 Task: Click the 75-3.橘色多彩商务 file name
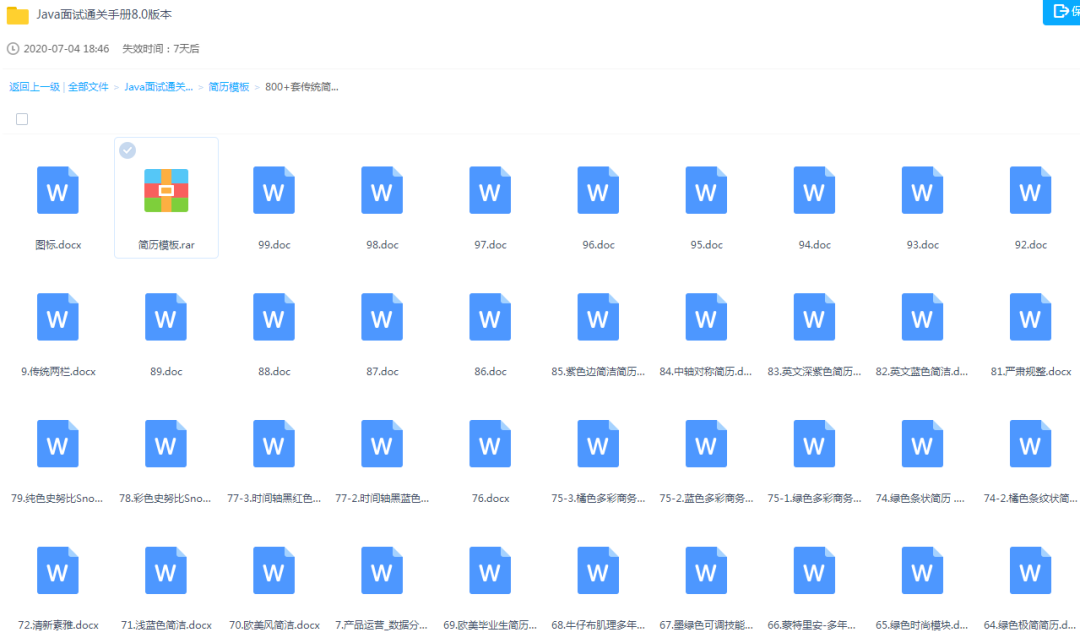tap(599, 498)
